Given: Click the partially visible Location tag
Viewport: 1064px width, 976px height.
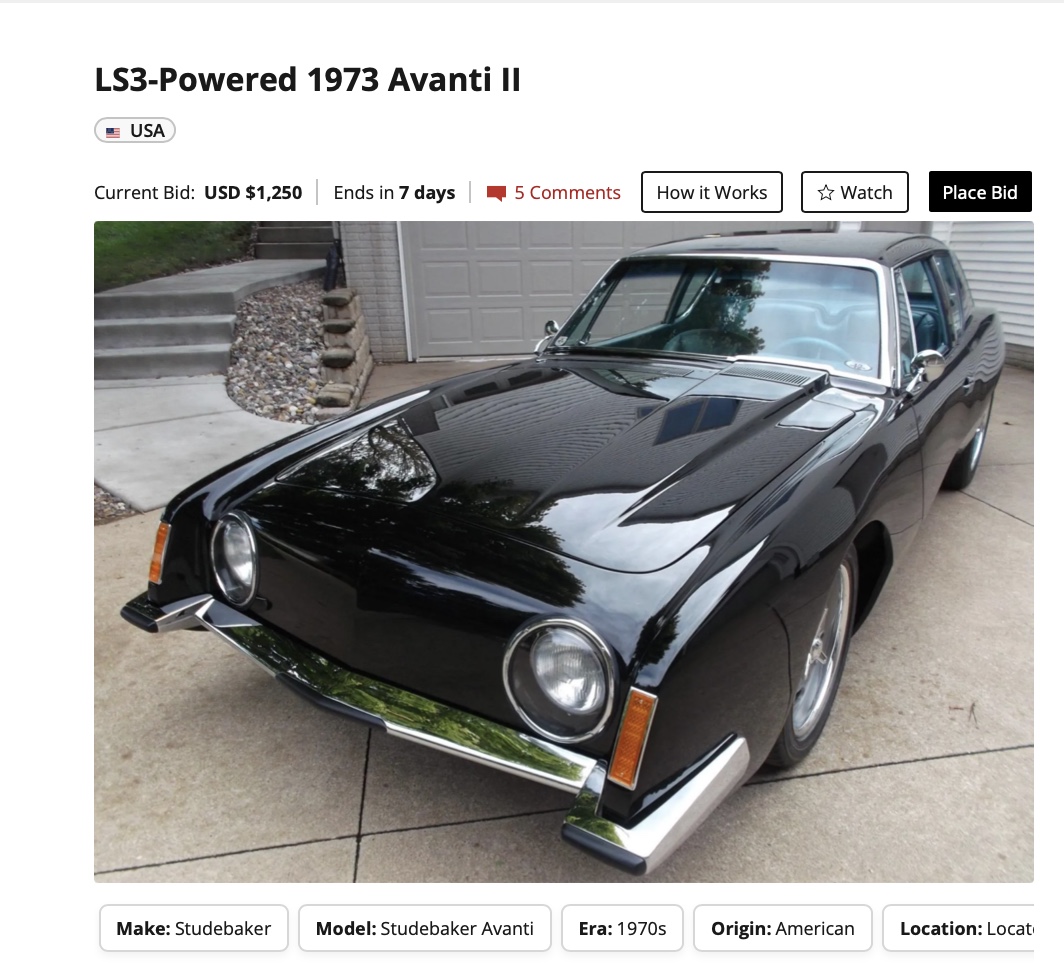Looking at the screenshot, I should pos(958,928).
